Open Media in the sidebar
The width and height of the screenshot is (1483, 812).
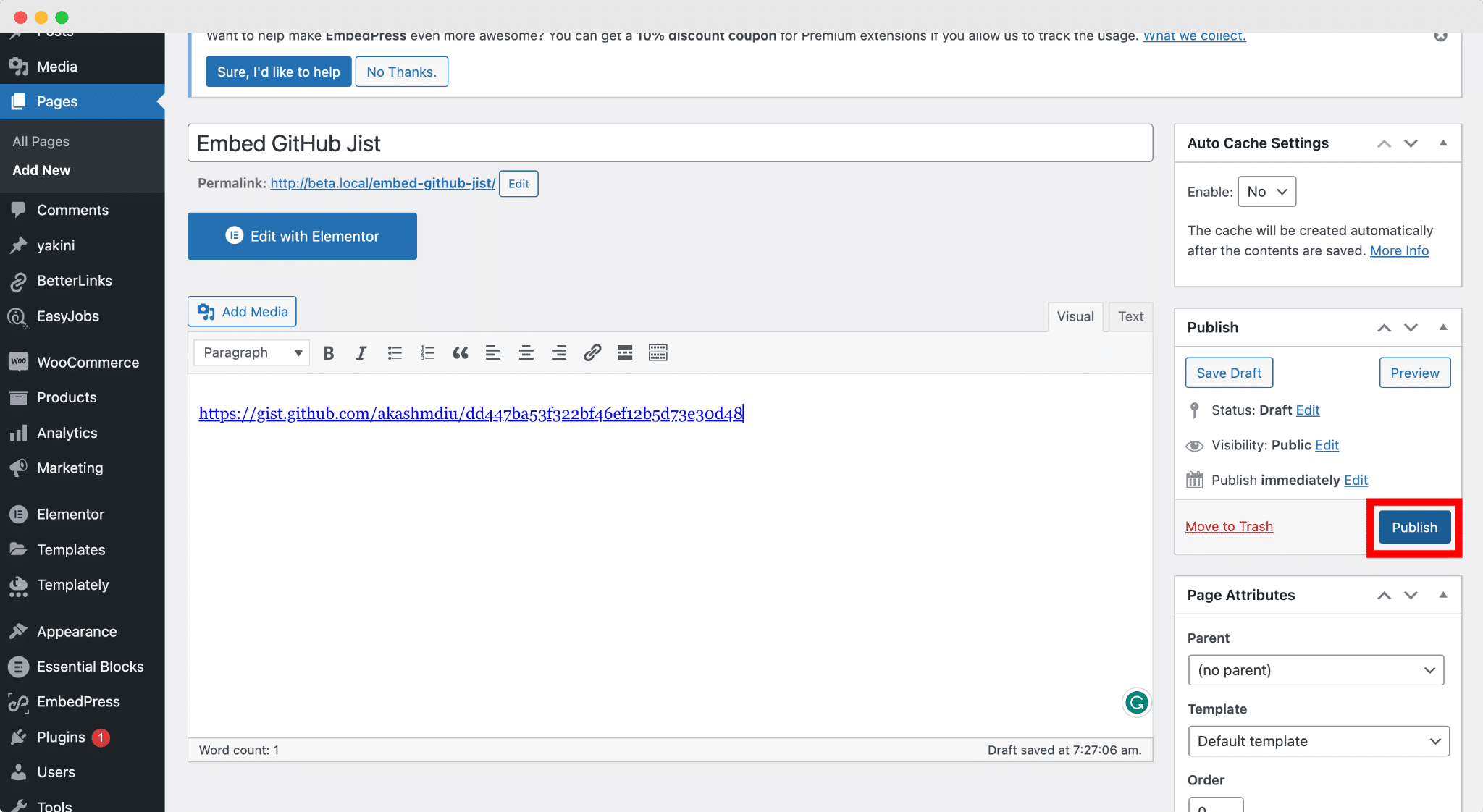point(83,67)
